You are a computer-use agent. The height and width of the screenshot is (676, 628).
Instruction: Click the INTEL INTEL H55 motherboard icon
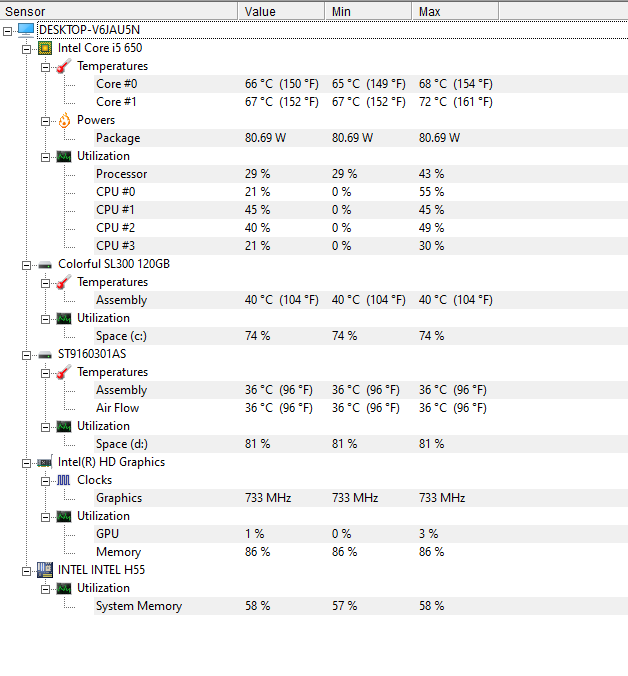coord(45,570)
